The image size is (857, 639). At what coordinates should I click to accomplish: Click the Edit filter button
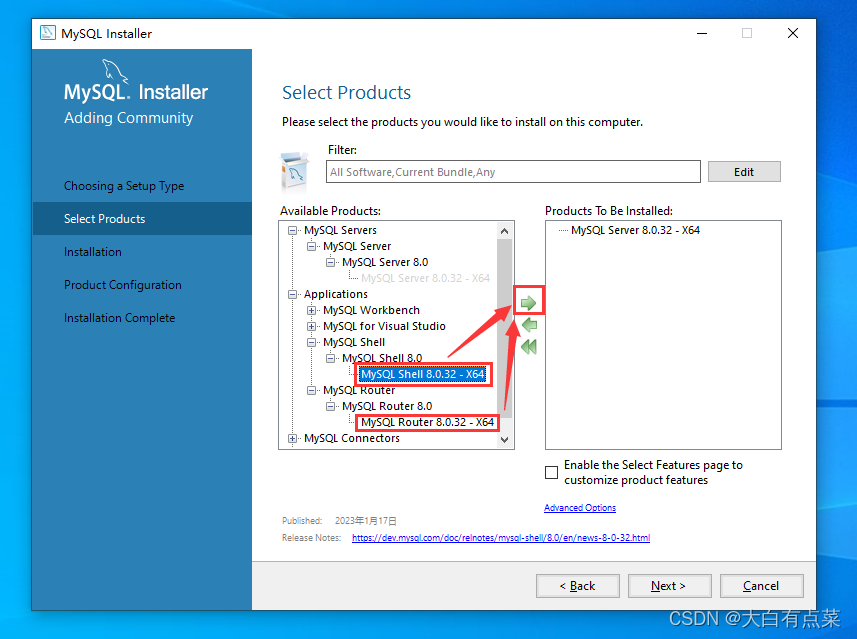coord(744,172)
